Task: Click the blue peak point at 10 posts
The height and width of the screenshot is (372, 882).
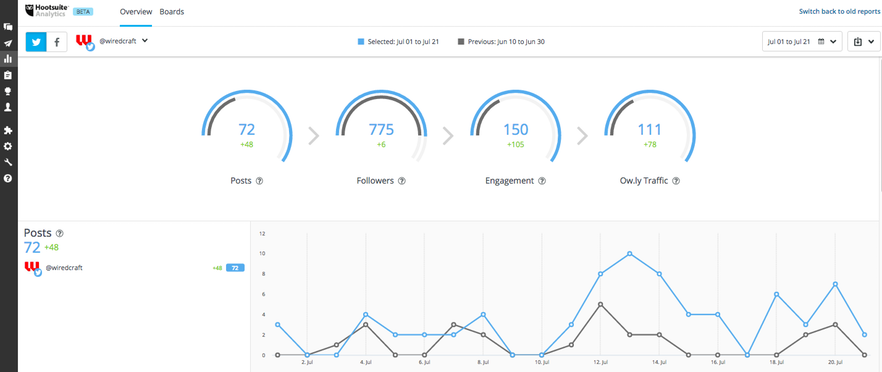Action: 629,253
